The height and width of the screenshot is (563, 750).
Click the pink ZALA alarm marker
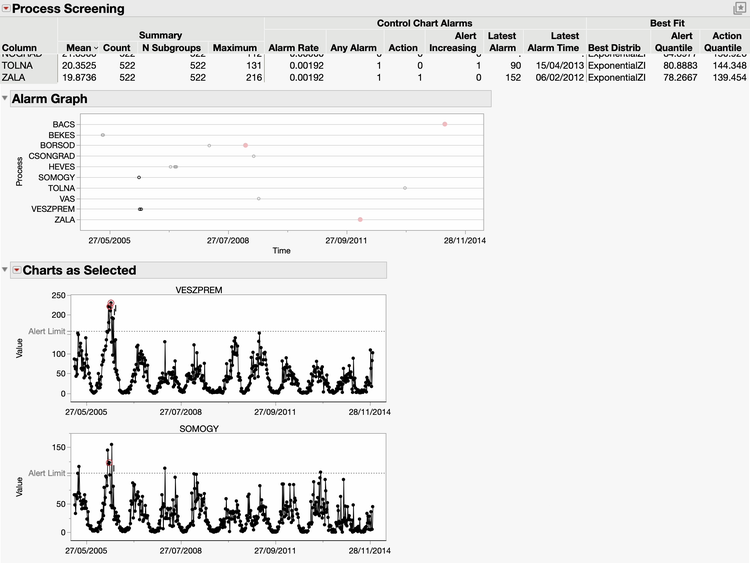pyautogui.click(x=360, y=219)
